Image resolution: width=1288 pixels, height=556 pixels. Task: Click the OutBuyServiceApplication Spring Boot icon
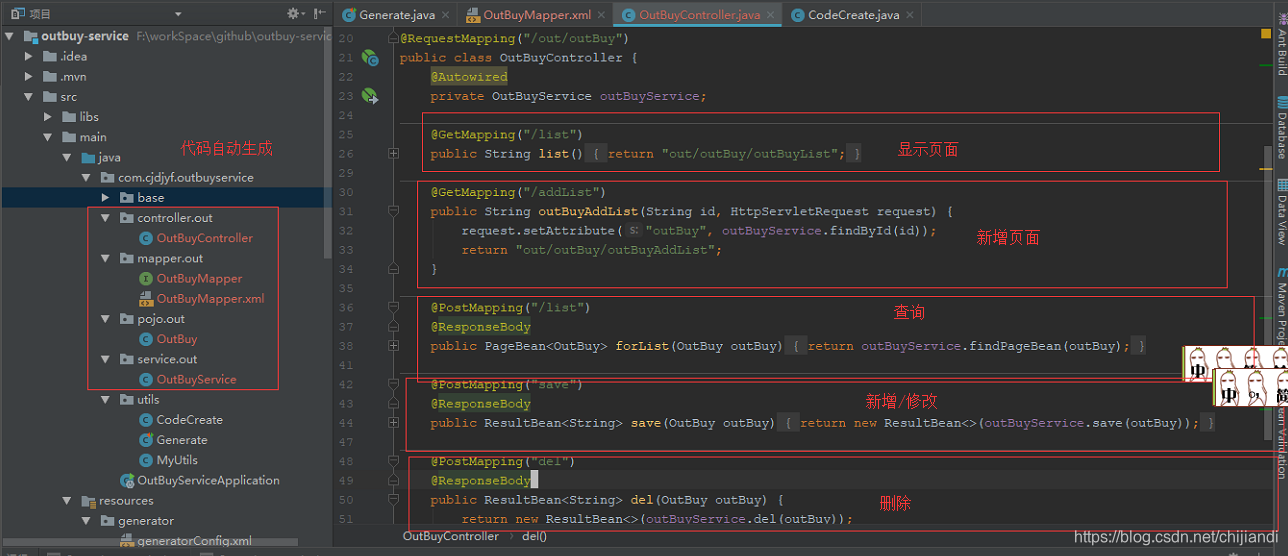tap(127, 480)
